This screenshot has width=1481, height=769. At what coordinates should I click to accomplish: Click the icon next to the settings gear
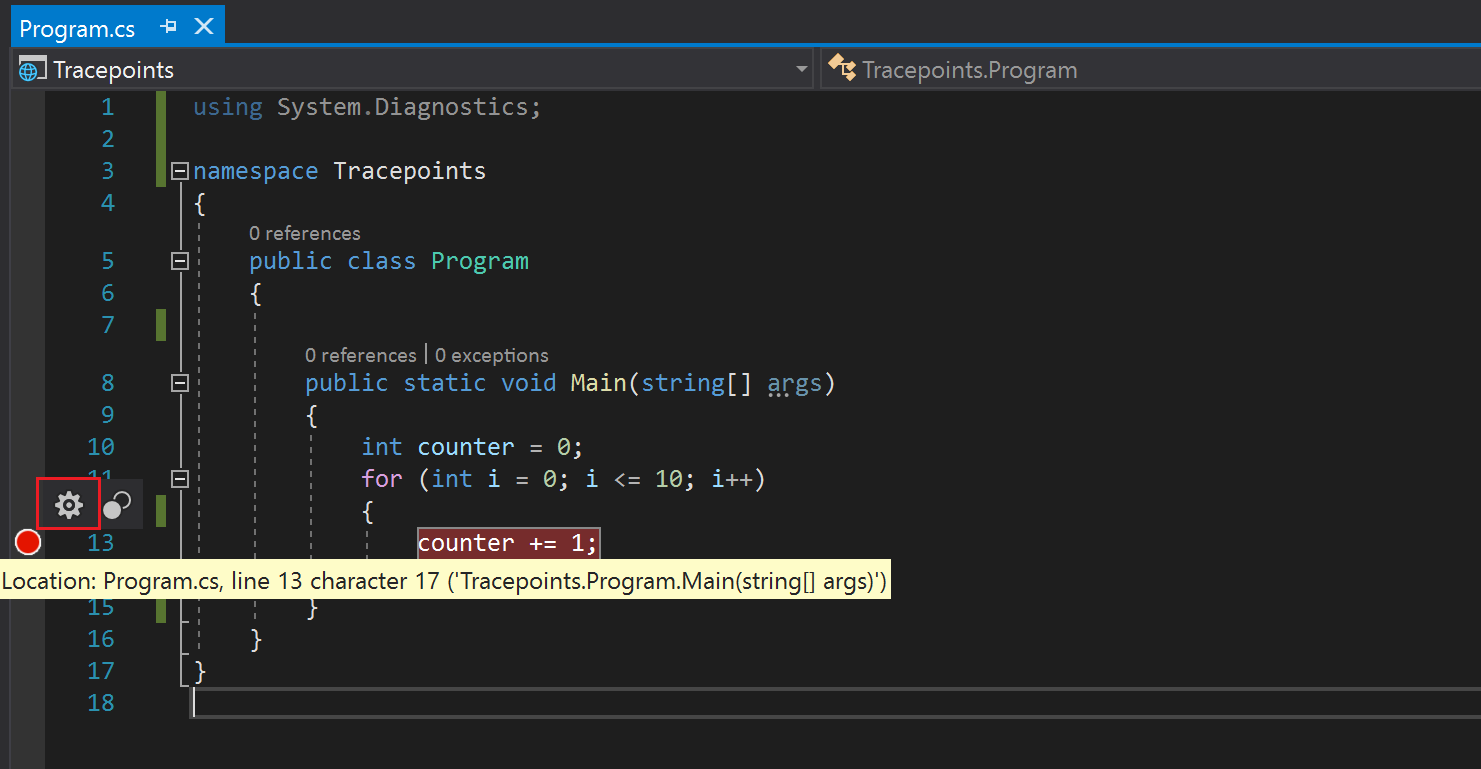[x=117, y=504]
